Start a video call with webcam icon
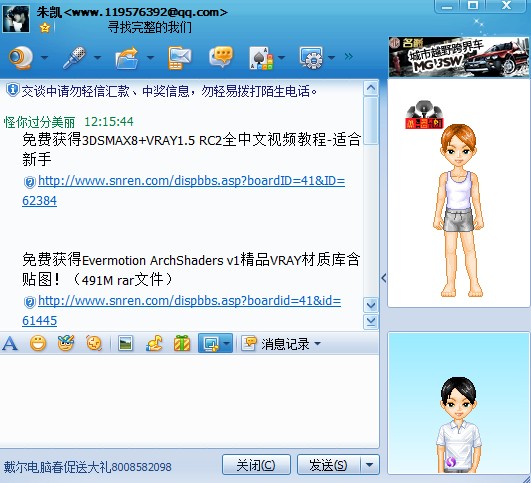The height and width of the screenshot is (483, 531). (x=21, y=58)
